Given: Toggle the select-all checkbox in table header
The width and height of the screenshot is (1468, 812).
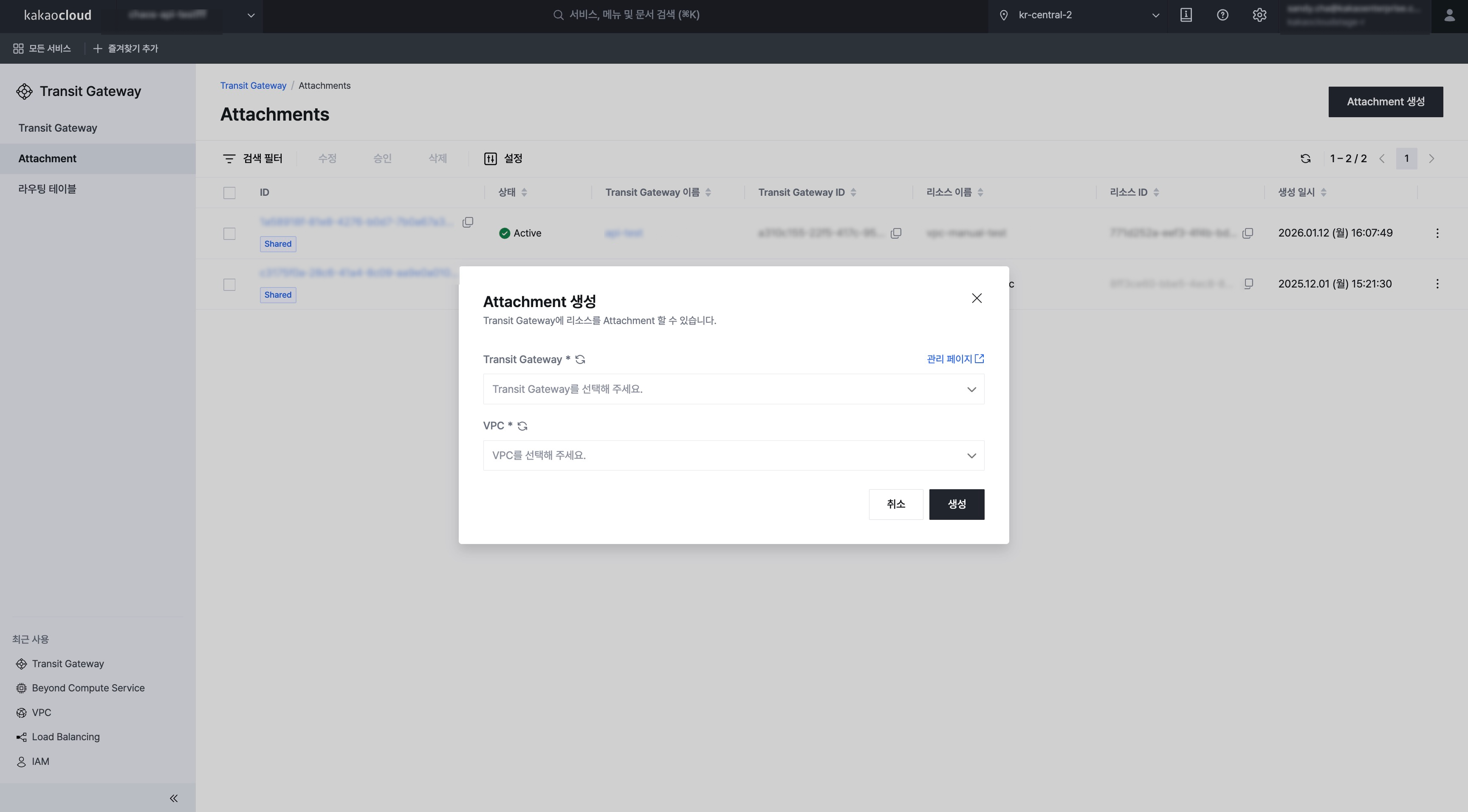Looking at the screenshot, I should [x=229, y=193].
